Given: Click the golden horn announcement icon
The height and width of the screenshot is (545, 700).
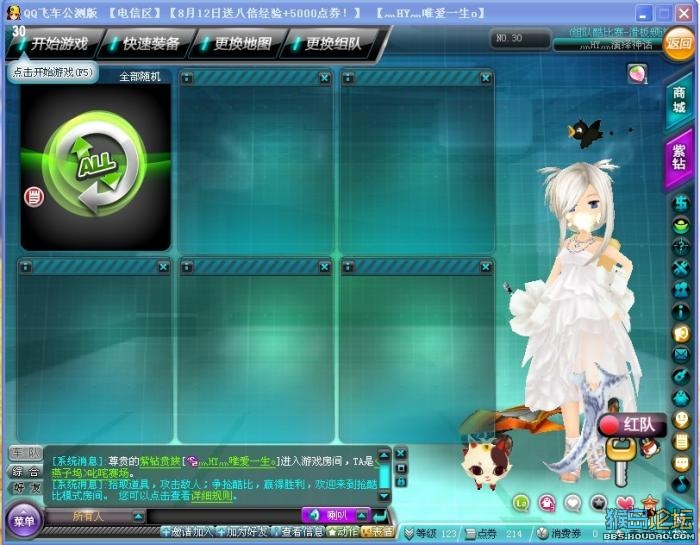Looking at the screenshot, I should tap(681, 333).
